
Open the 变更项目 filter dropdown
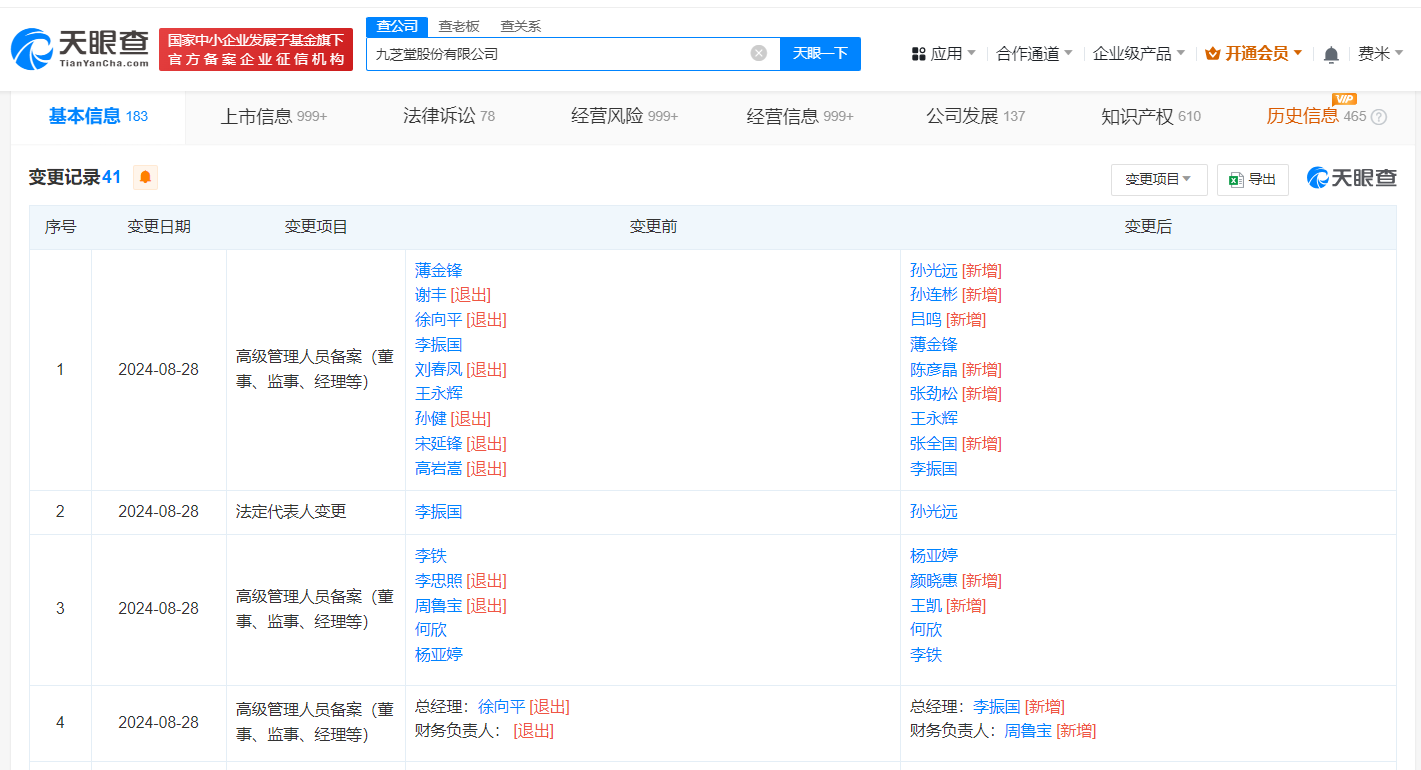click(1159, 179)
